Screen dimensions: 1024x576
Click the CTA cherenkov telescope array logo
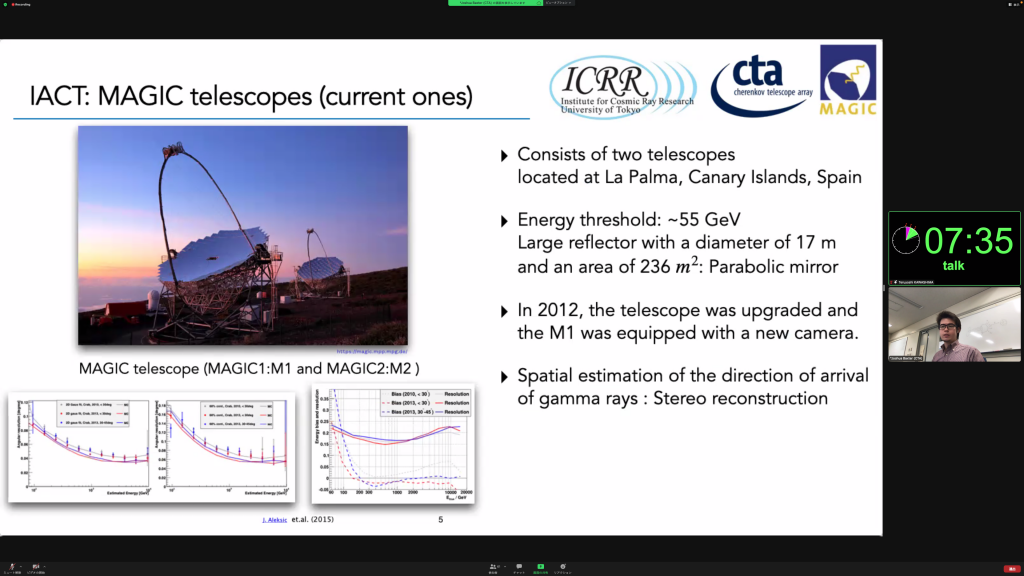click(x=761, y=86)
